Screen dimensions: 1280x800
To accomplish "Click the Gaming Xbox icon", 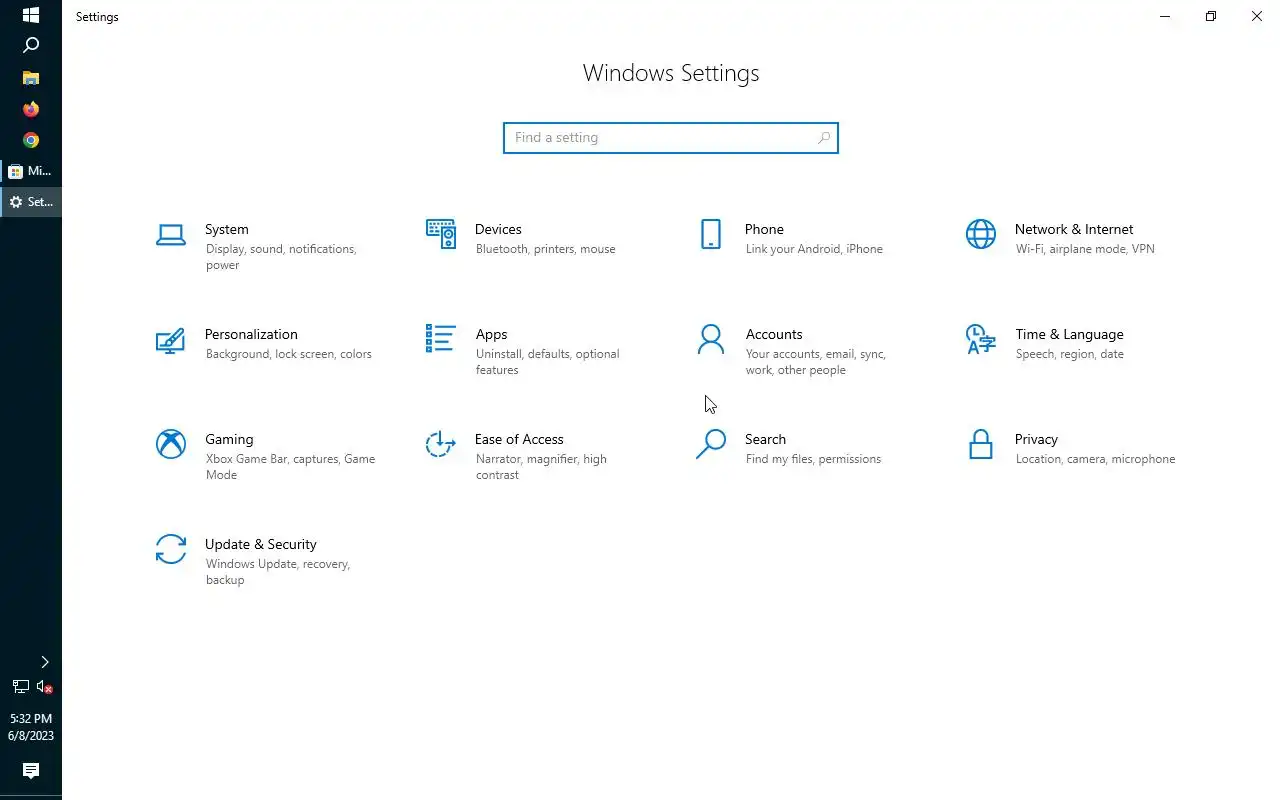I will [171, 444].
